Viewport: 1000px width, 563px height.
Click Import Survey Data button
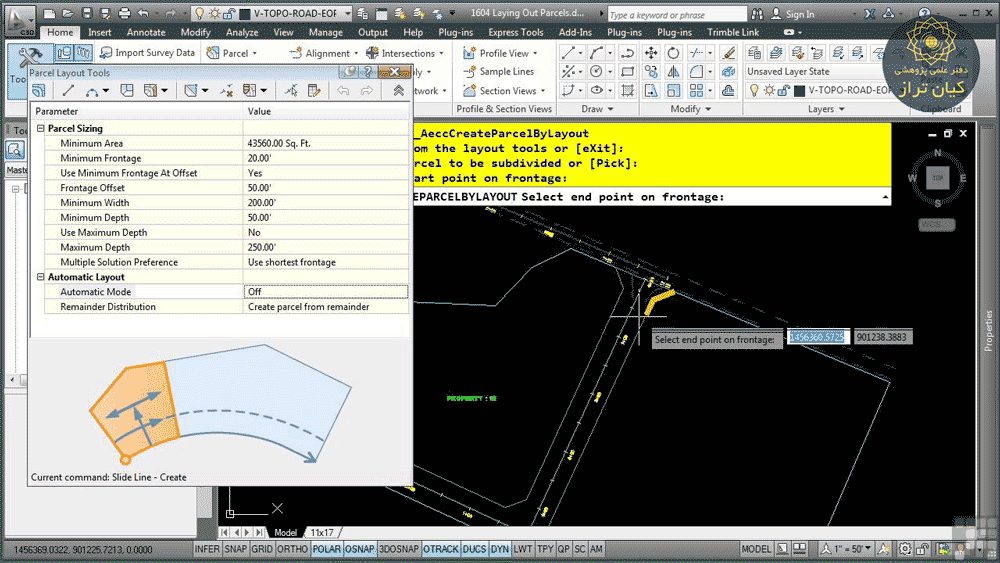pos(147,53)
